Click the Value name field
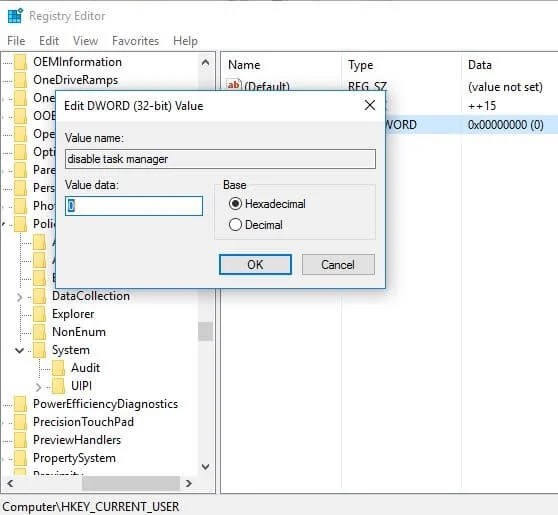The image size is (558, 515). coord(220,159)
